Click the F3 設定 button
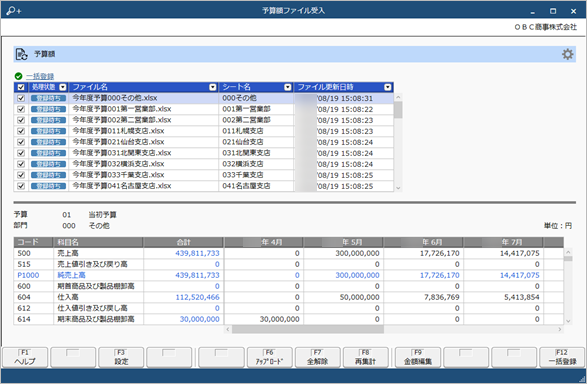The height and width of the screenshot is (384, 587). (121, 357)
